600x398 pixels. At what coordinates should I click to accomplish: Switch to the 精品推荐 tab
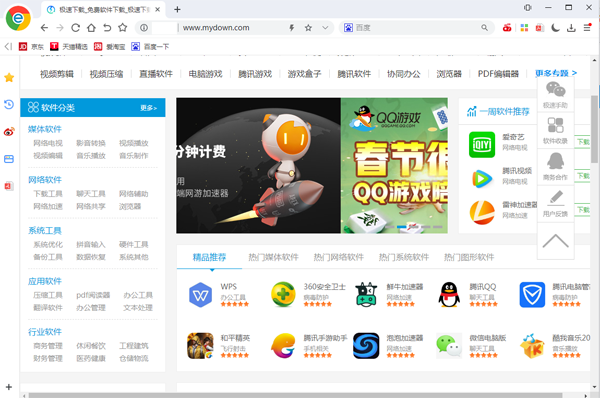tap(209, 257)
